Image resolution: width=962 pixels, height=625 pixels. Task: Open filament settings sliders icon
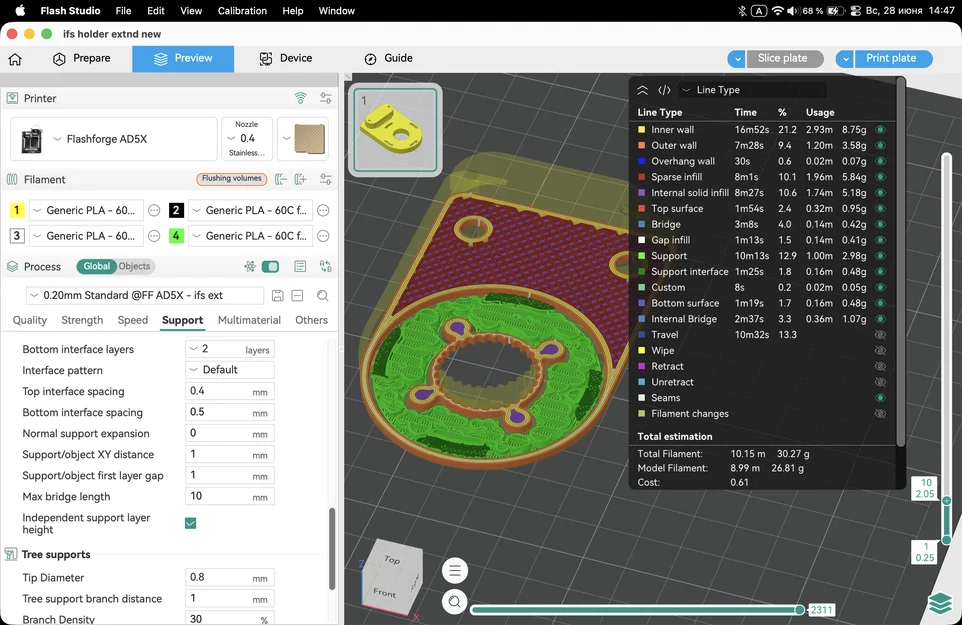pyautogui.click(x=326, y=179)
